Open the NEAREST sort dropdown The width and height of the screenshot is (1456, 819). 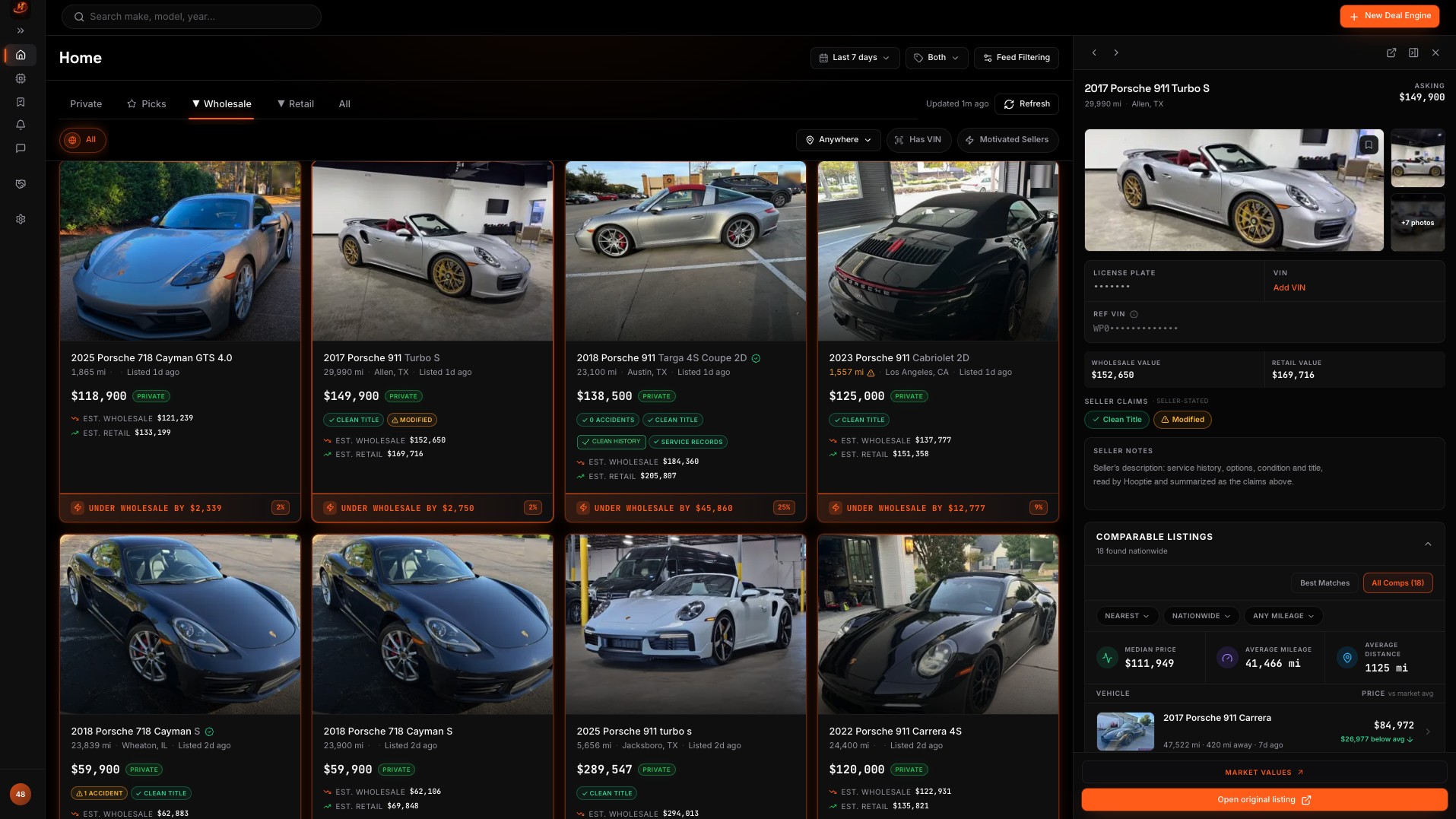(x=1127, y=616)
